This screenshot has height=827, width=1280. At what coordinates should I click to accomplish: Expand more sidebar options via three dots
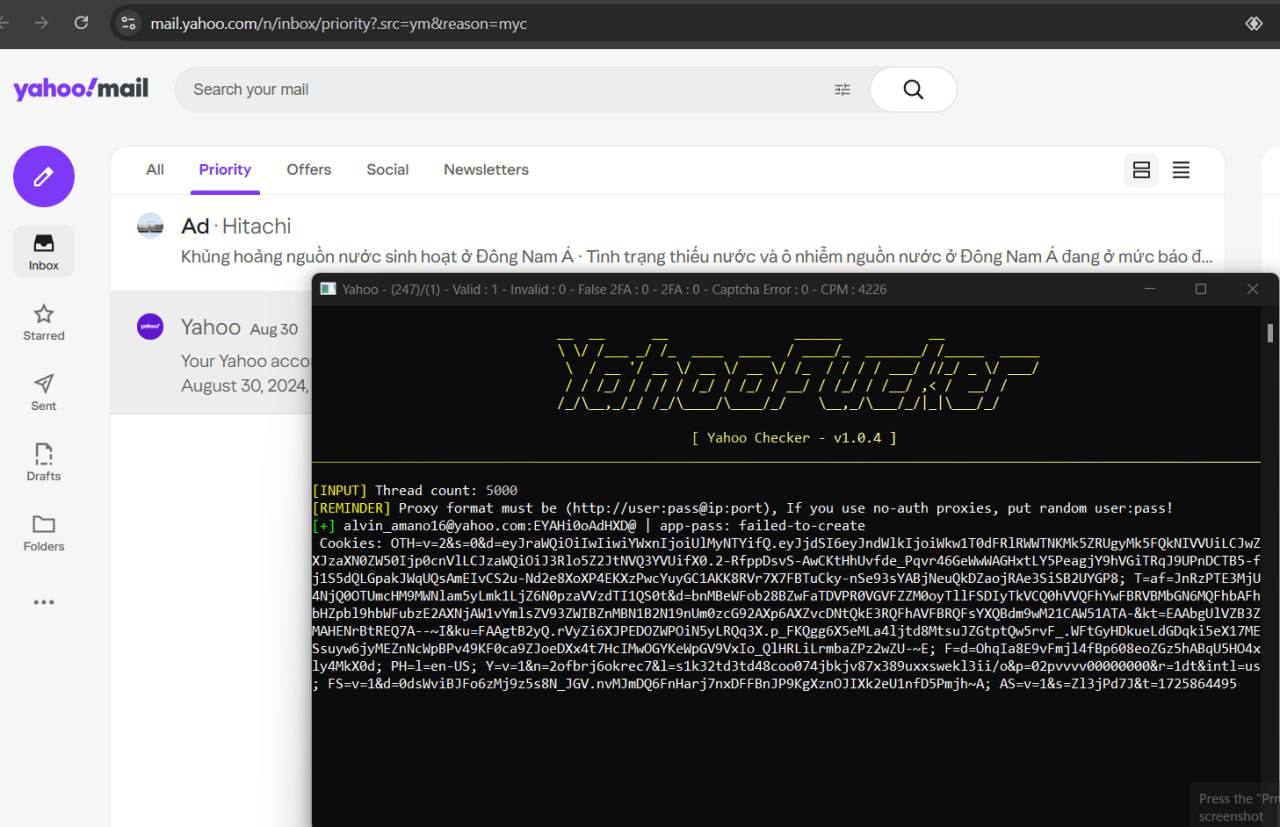[x=43, y=602]
